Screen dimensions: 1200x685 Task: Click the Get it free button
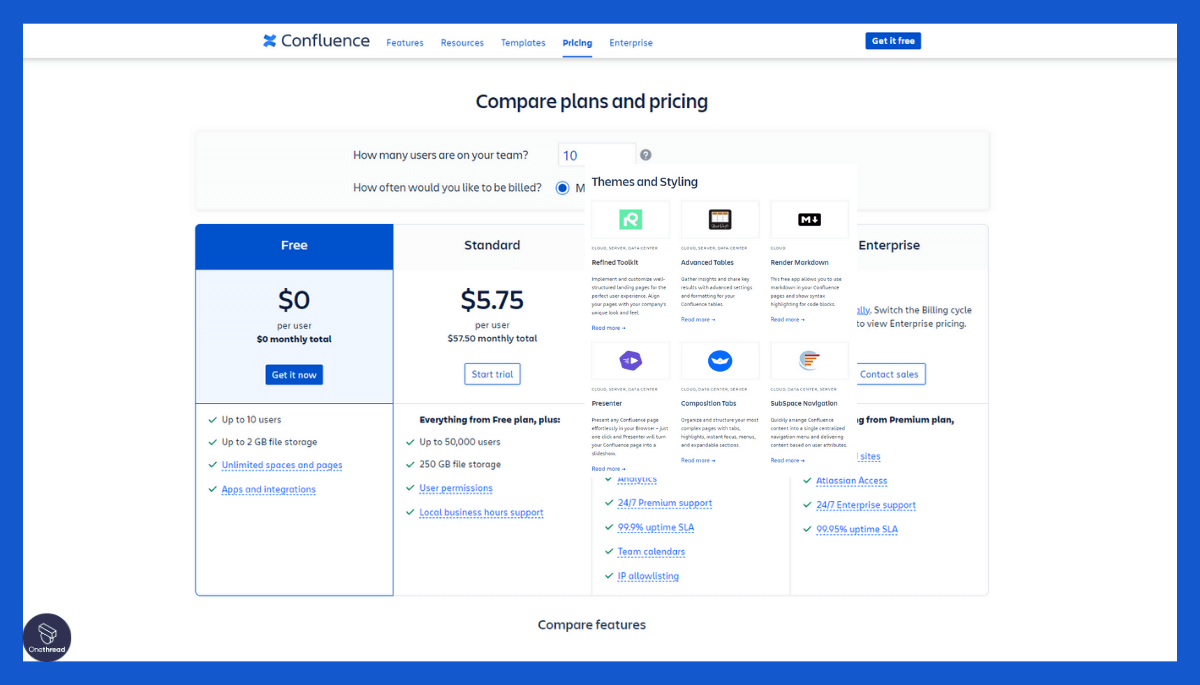tap(892, 40)
